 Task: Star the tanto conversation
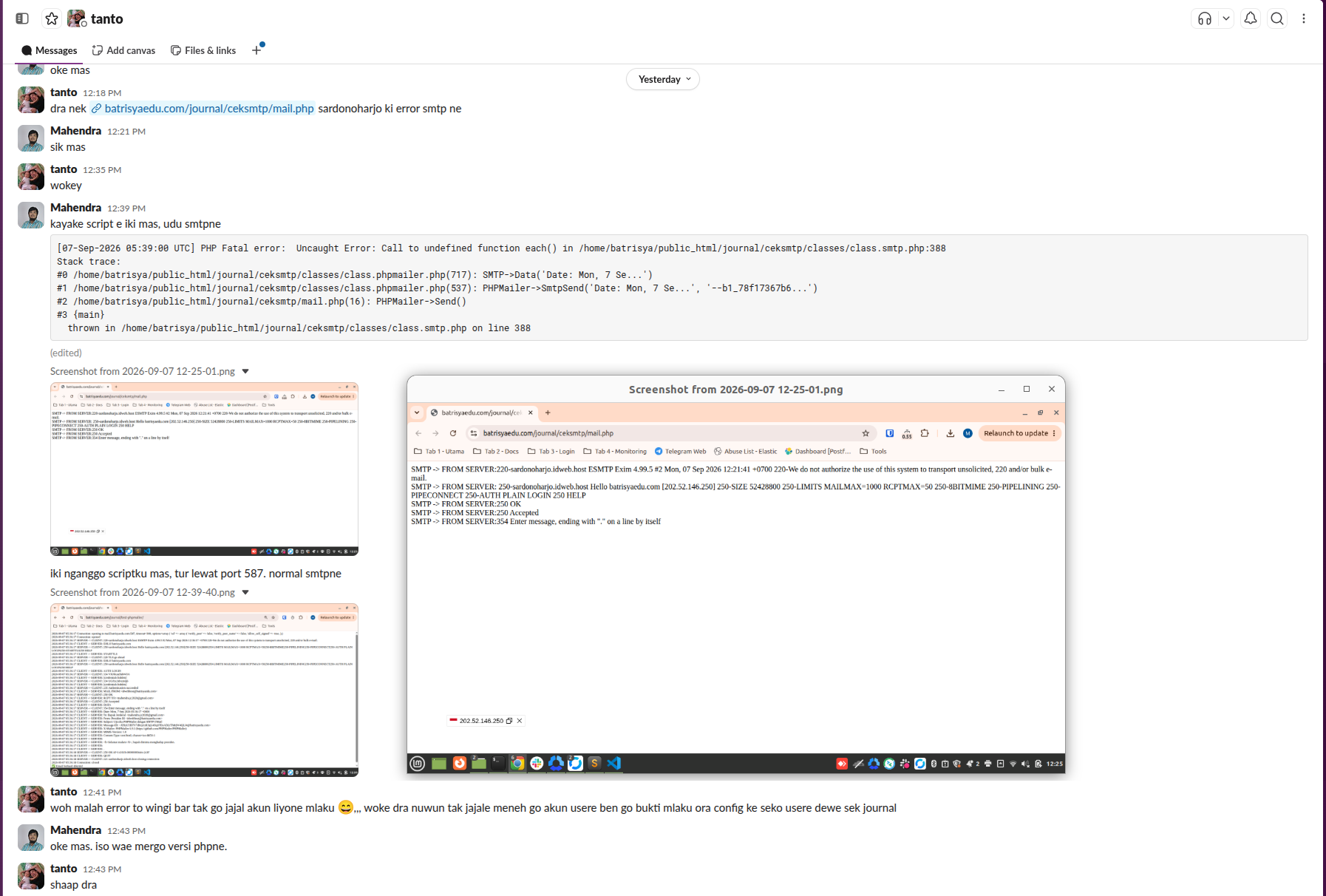(52, 18)
